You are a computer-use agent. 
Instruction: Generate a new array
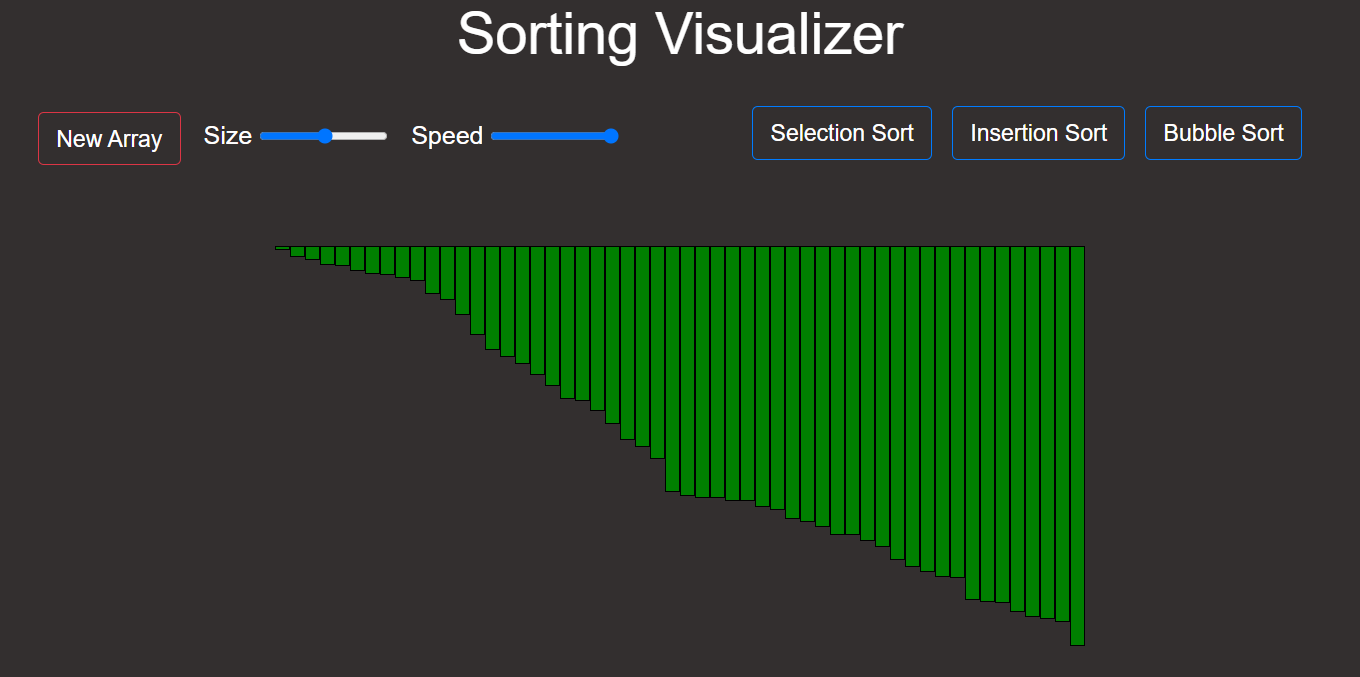pos(108,138)
